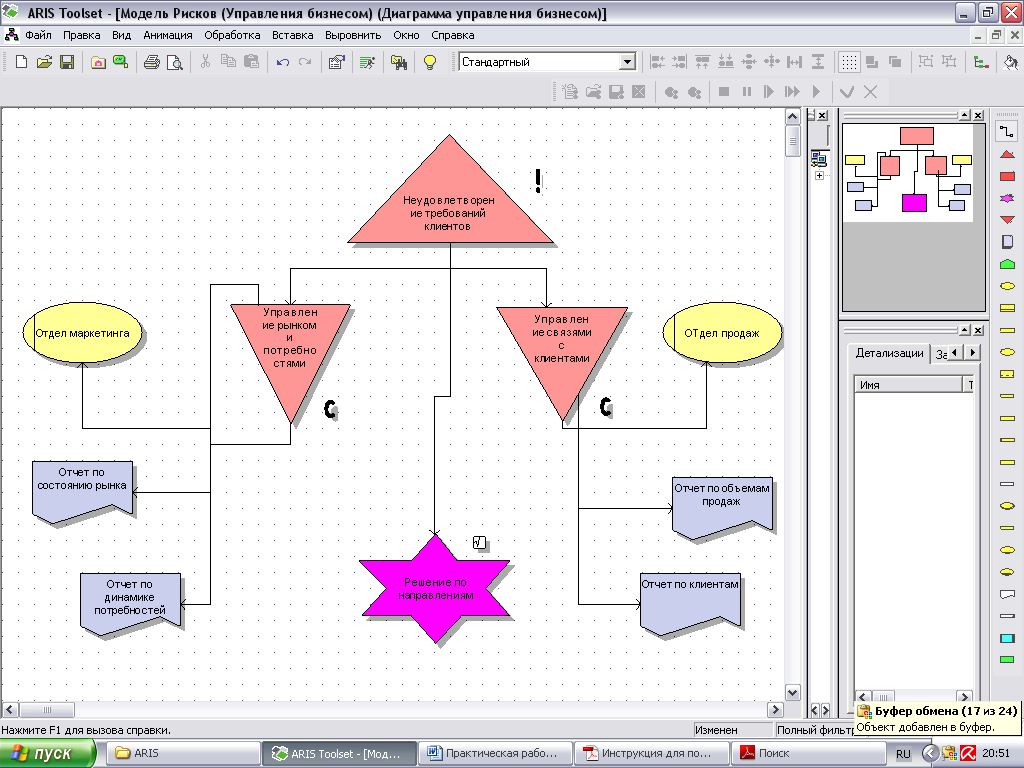Click the Имя column header
Viewport: 1024px width, 768px height.
pyautogui.click(x=908, y=385)
